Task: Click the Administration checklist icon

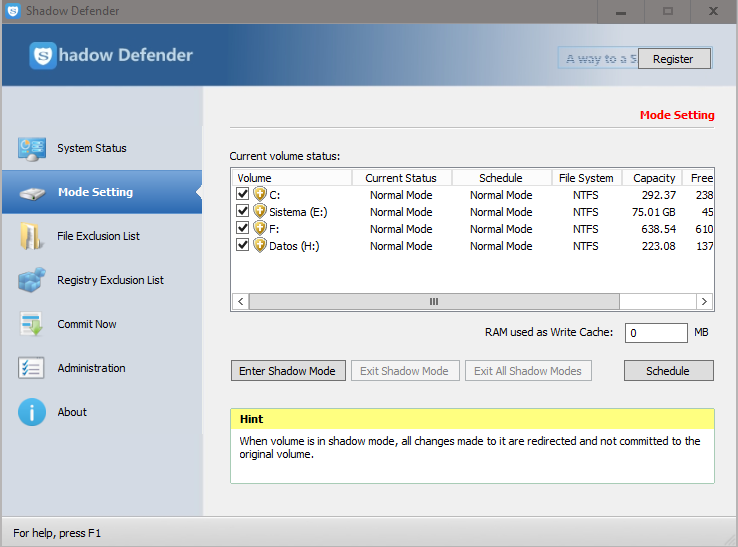Action: pos(31,368)
